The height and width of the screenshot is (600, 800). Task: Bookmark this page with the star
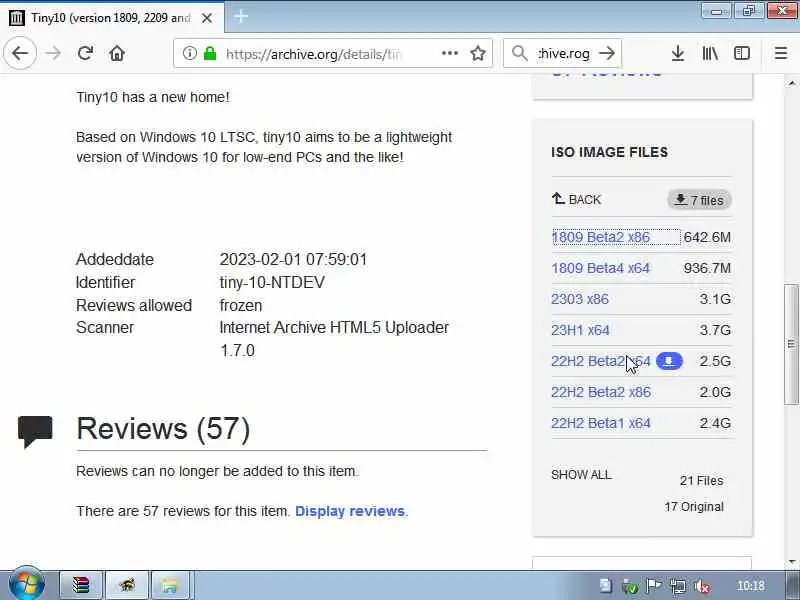[x=478, y=53]
